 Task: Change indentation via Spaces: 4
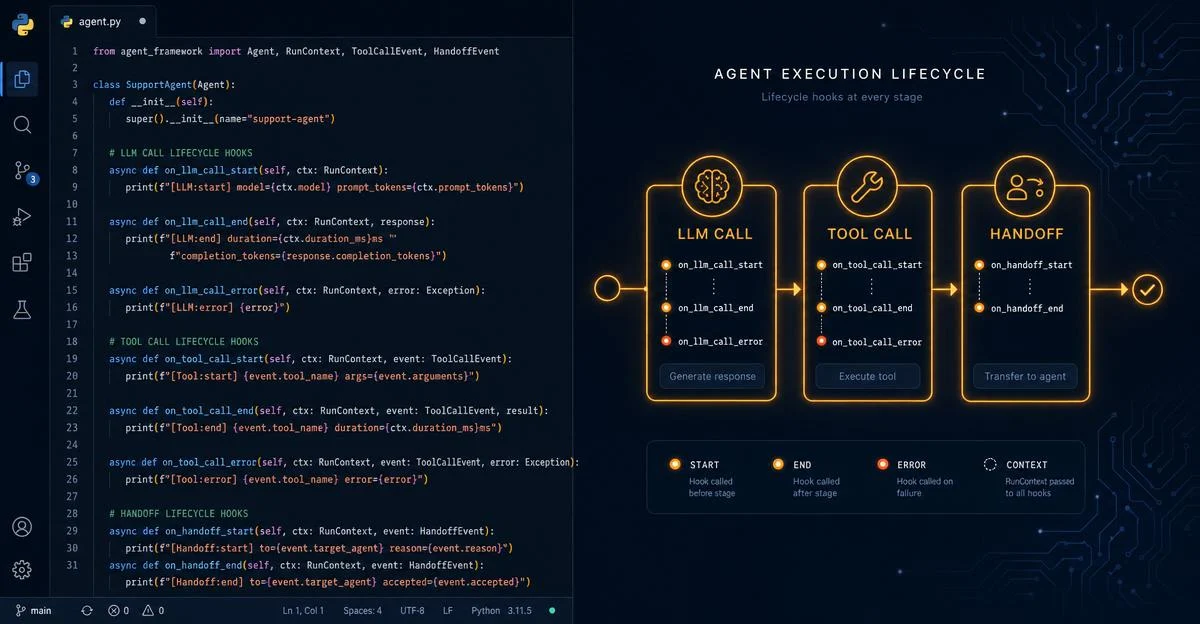coord(362,610)
